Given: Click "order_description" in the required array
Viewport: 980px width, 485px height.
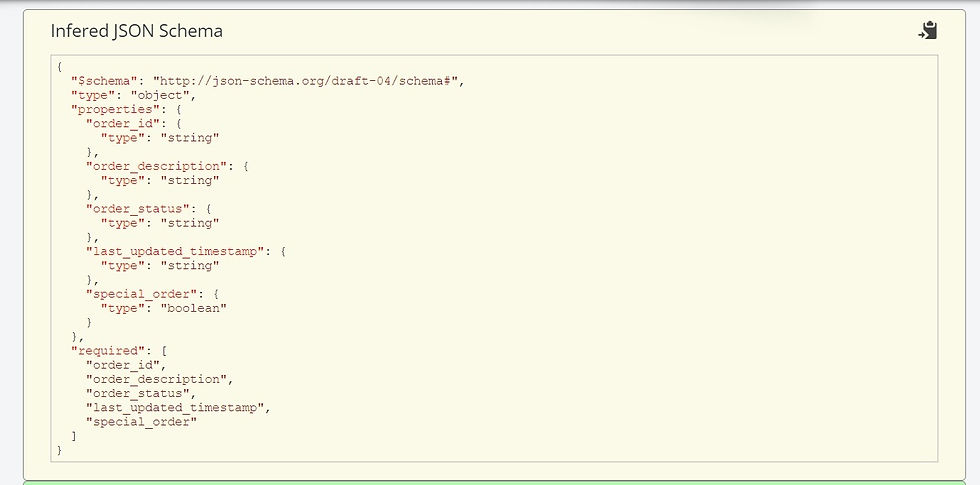Looking at the screenshot, I should [159, 379].
